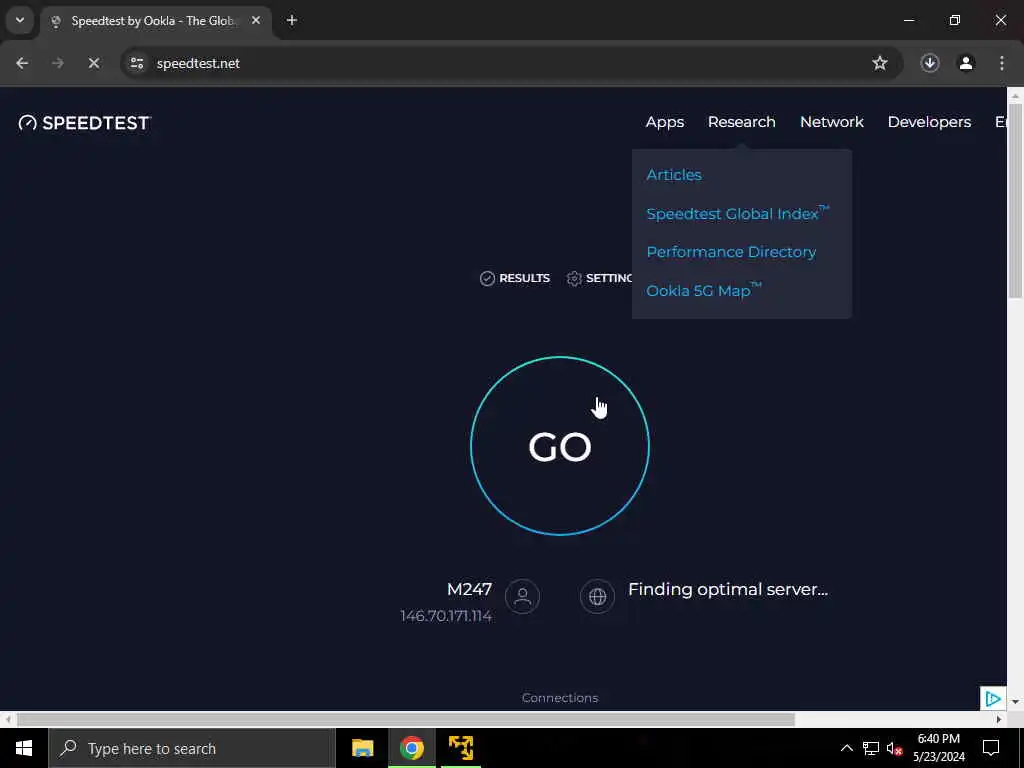
Task: Open a new tab with plus button
Action: [x=292, y=20]
